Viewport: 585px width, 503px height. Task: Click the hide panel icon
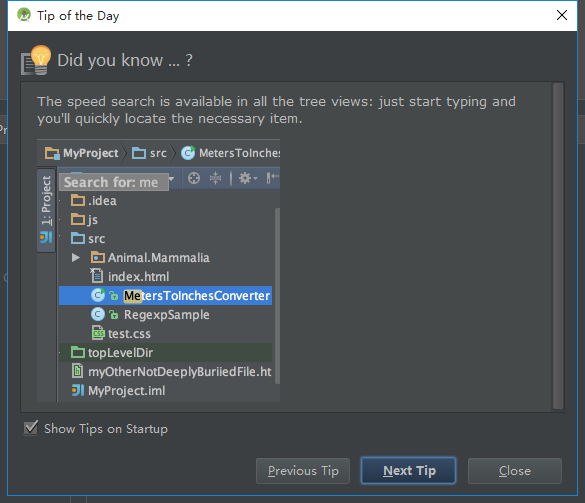(272, 178)
